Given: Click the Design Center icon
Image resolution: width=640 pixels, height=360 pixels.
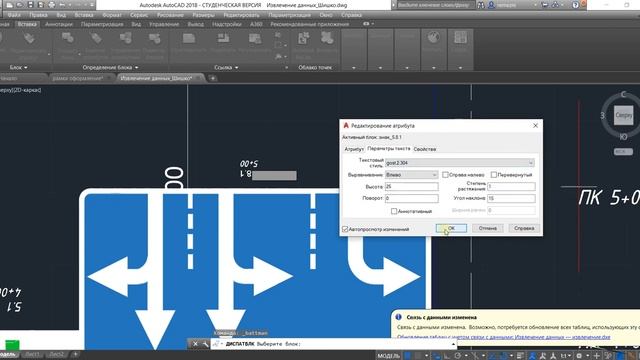Looking at the screenshot, I should (460, 38).
